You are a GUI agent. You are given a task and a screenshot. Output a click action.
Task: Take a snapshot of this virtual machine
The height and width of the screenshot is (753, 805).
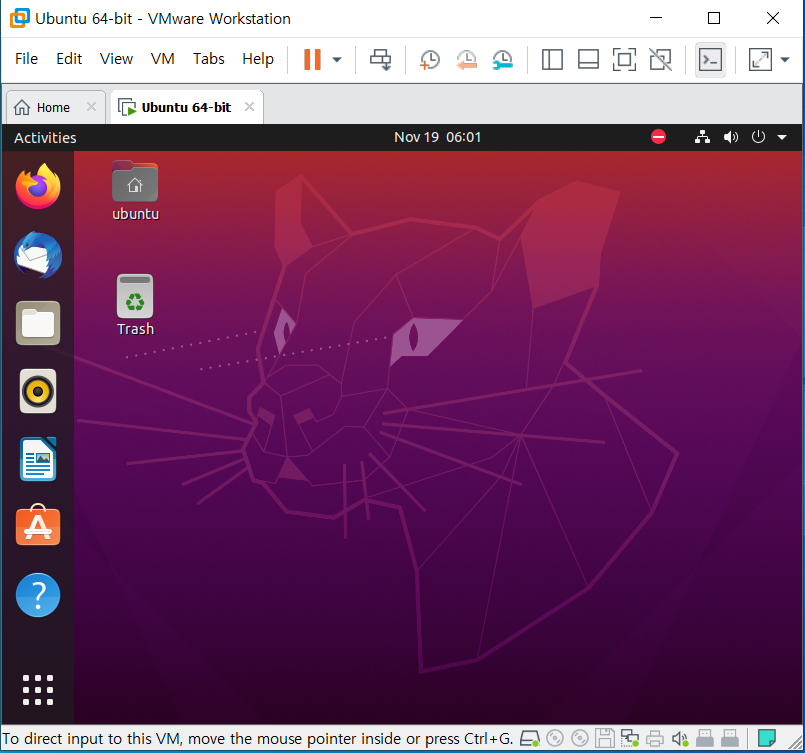click(430, 60)
